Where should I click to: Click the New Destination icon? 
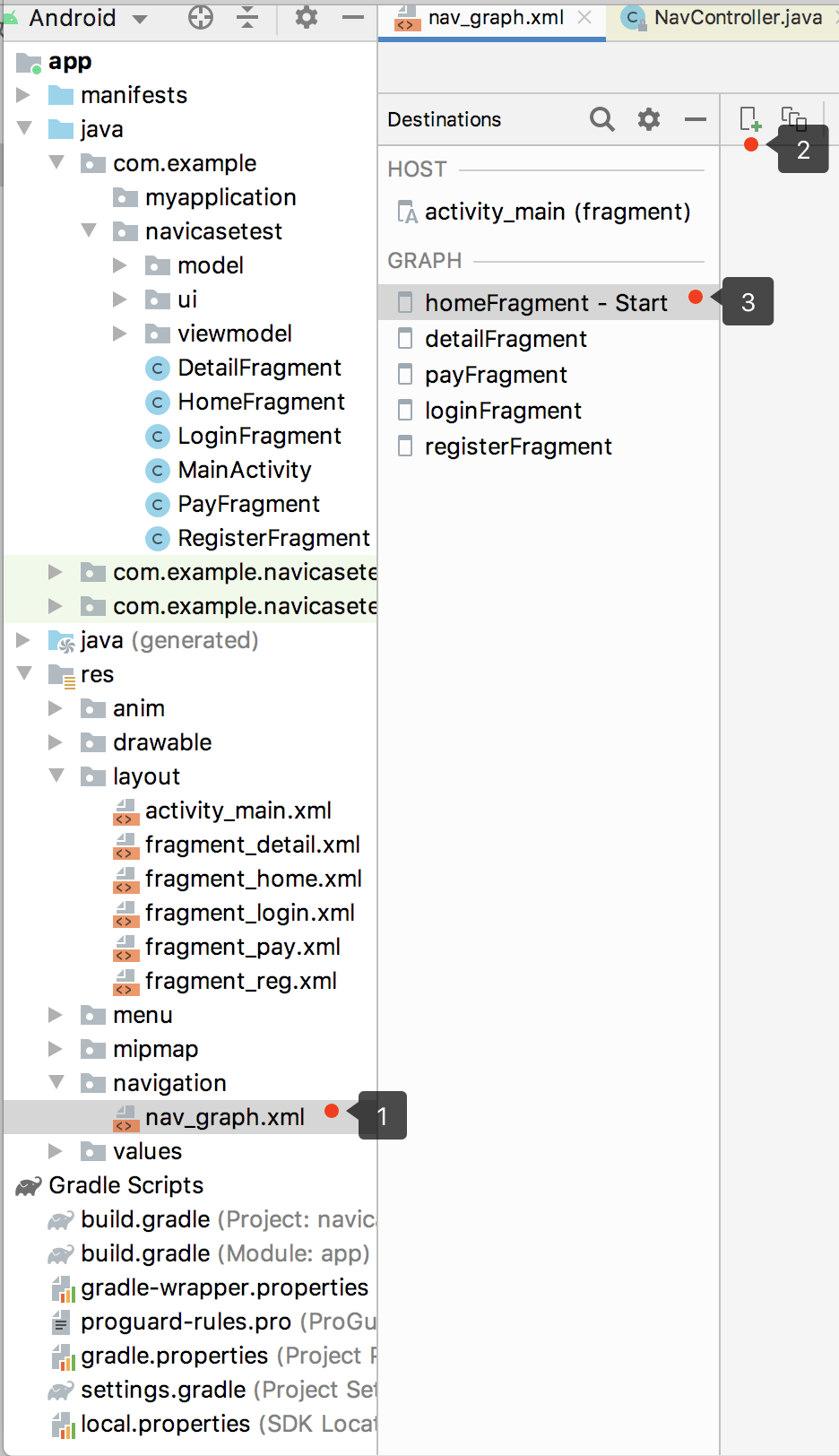pos(749,118)
